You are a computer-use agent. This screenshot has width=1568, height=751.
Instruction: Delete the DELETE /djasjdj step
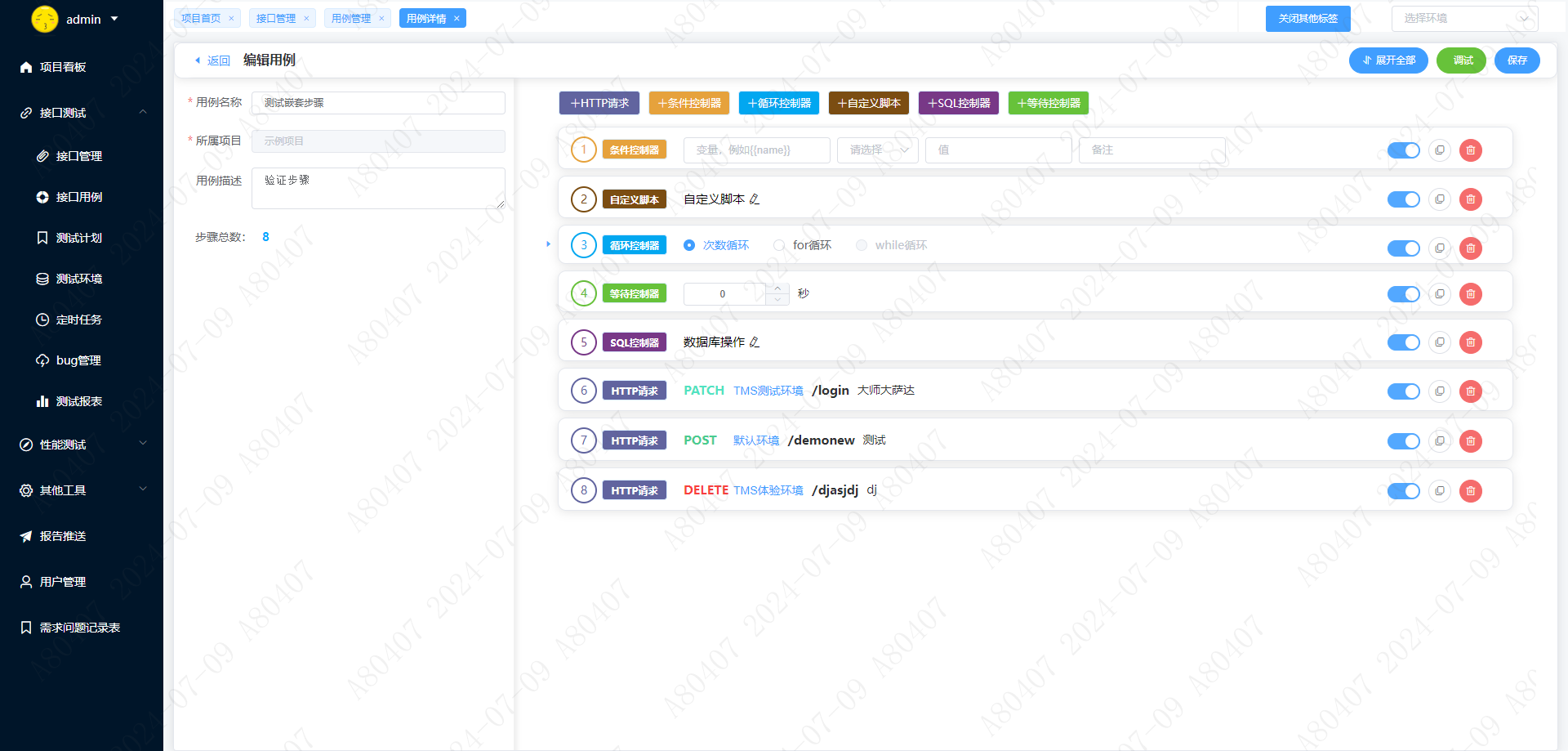[x=1471, y=491]
